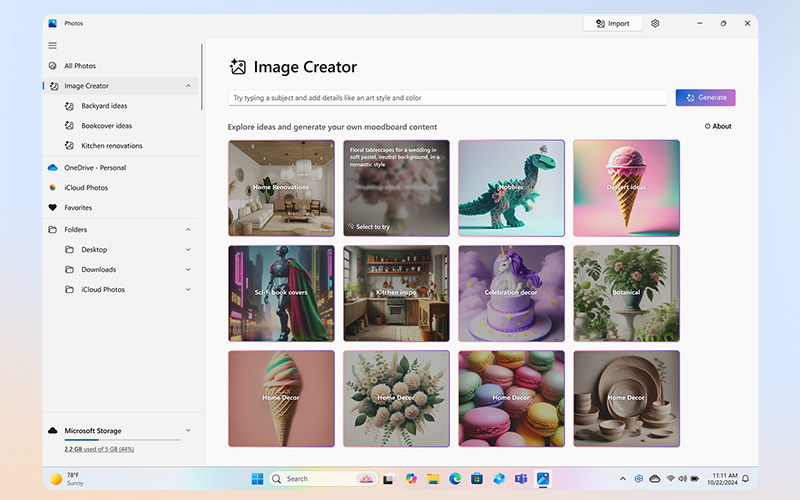Open the Home Decor striped cone thumbnail
This screenshot has height=500, width=800.
[x=281, y=398]
